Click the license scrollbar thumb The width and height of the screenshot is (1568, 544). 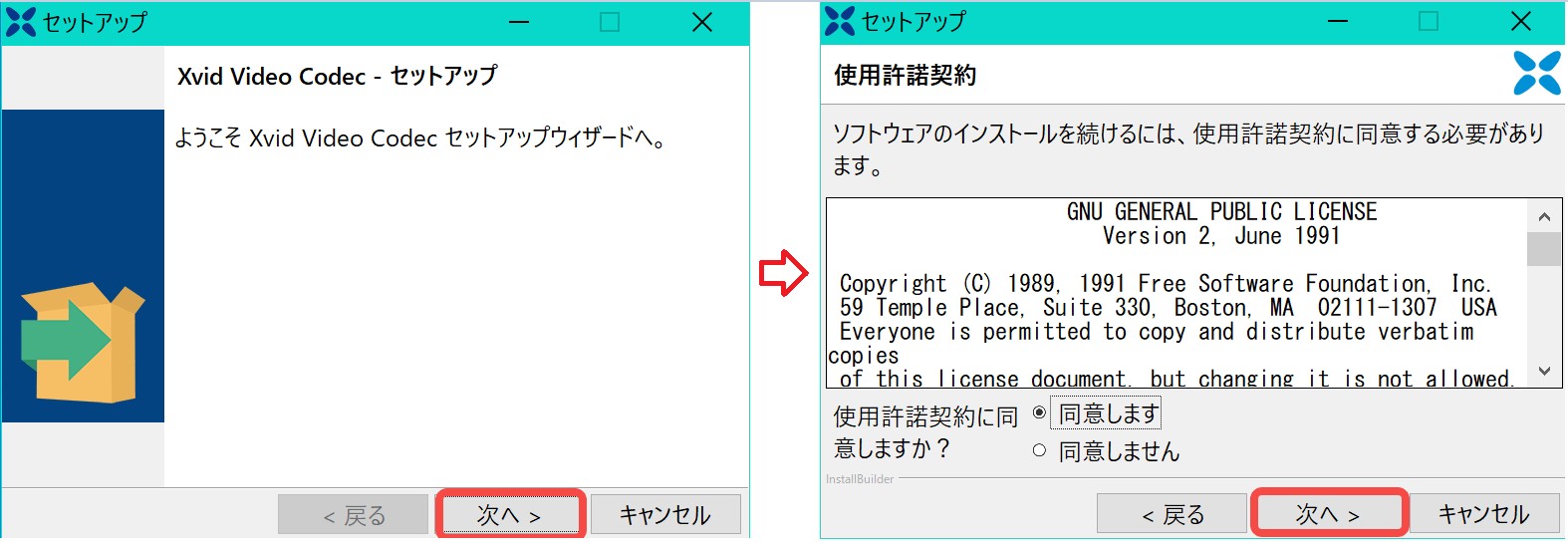click(x=1544, y=249)
